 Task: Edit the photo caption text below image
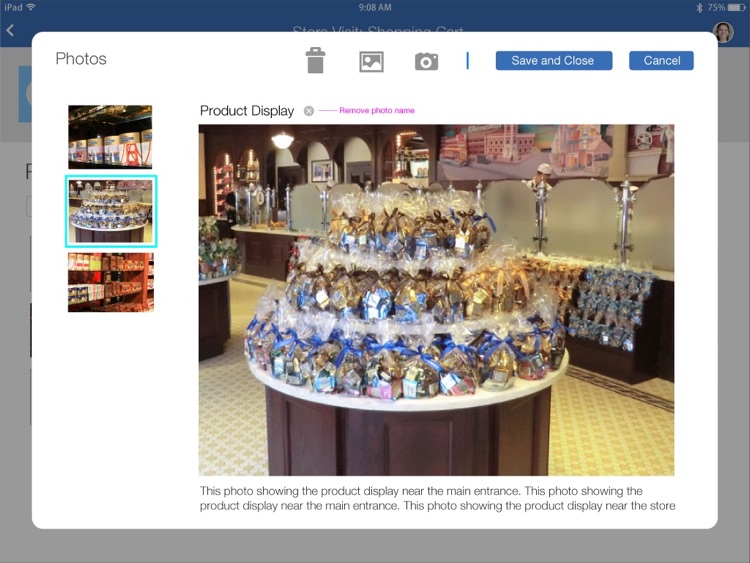point(437,498)
